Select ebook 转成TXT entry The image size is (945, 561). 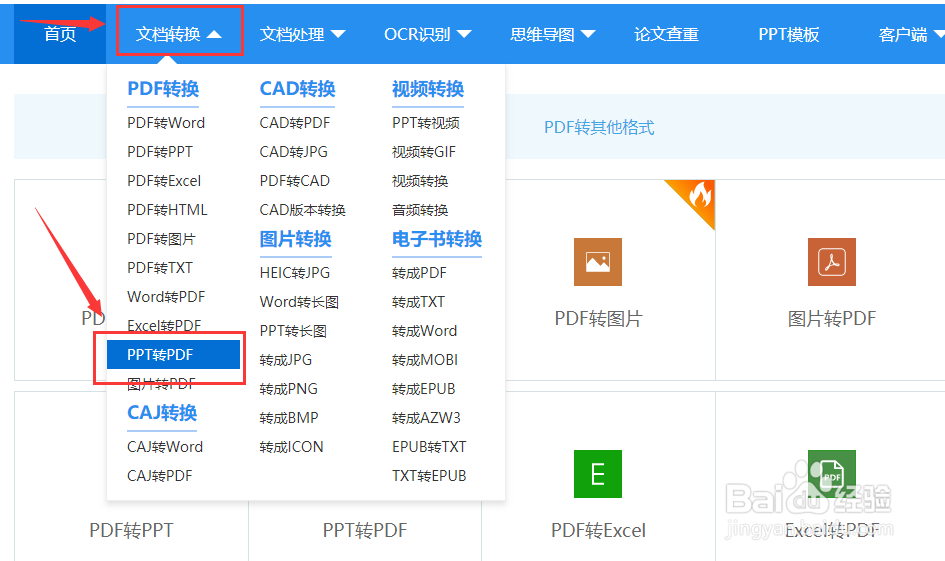pyautogui.click(x=418, y=302)
